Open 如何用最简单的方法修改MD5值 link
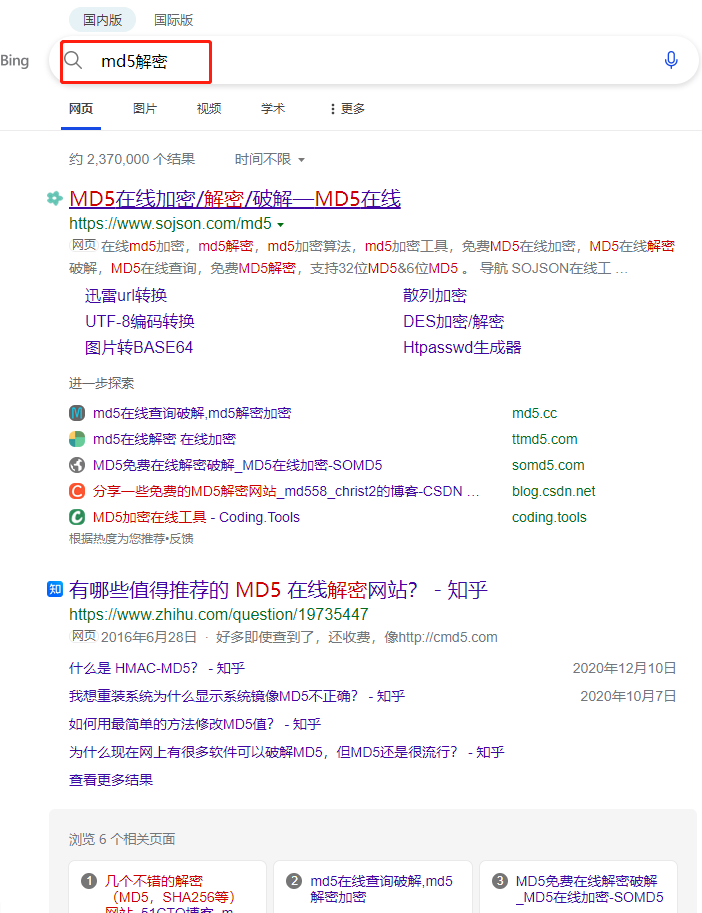 coord(195,724)
